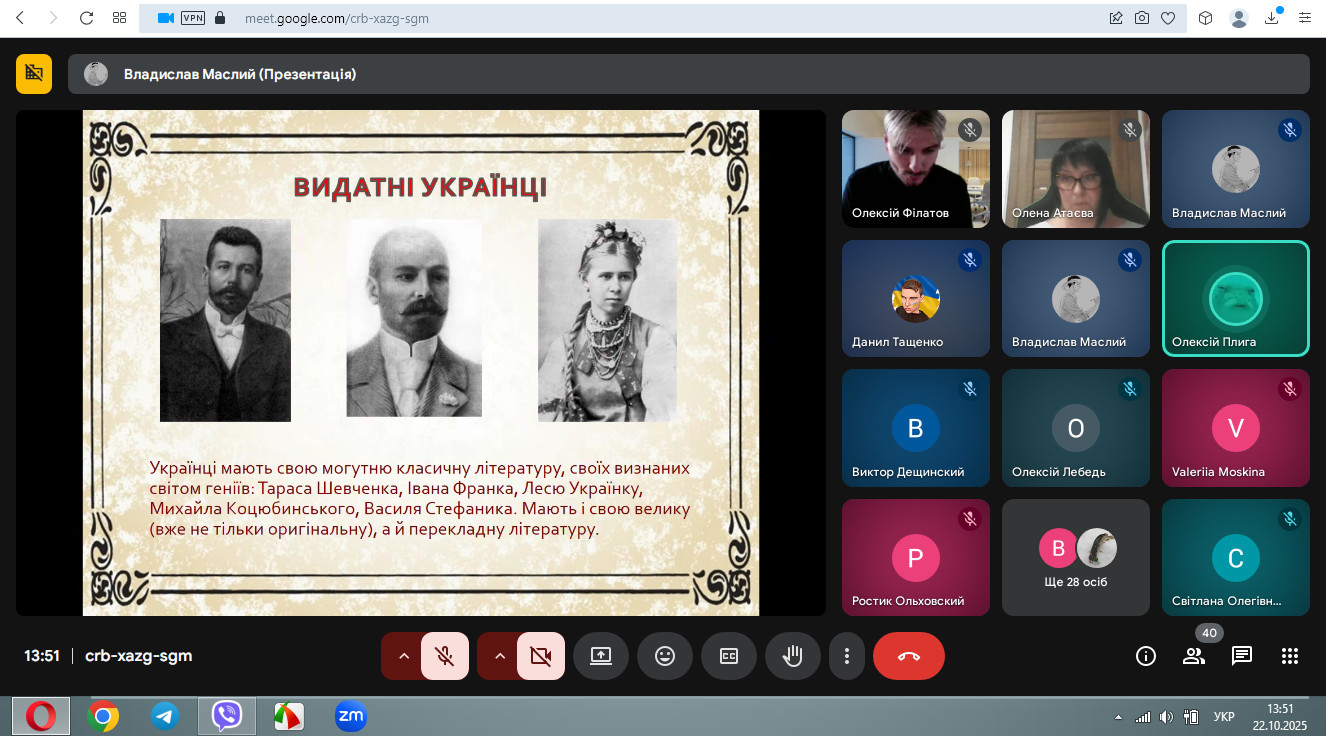Click the raise hand icon
This screenshot has width=1326, height=736.
793,656
